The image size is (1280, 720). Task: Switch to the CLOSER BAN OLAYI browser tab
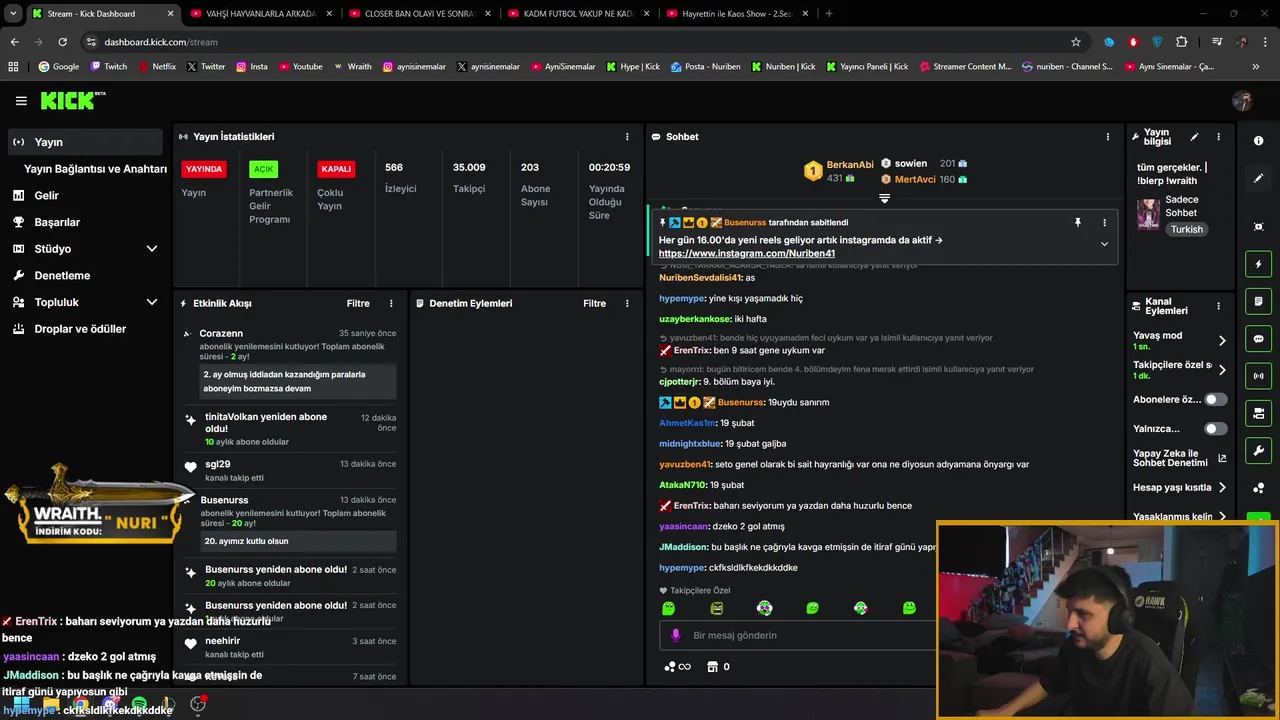[x=419, y=14]
